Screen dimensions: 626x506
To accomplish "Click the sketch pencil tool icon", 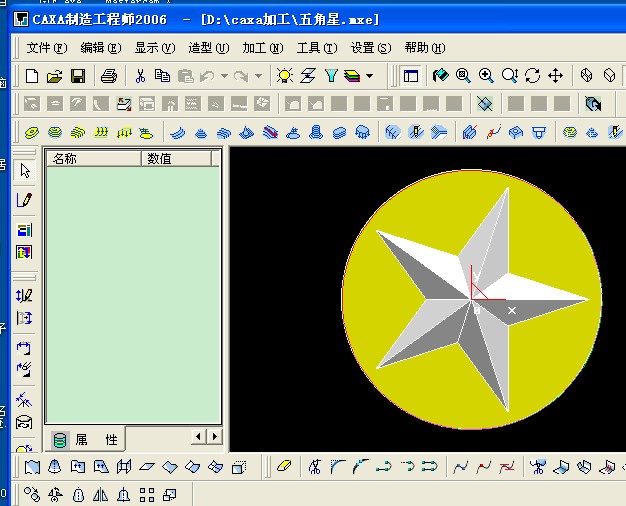I will tap(24, 200).
